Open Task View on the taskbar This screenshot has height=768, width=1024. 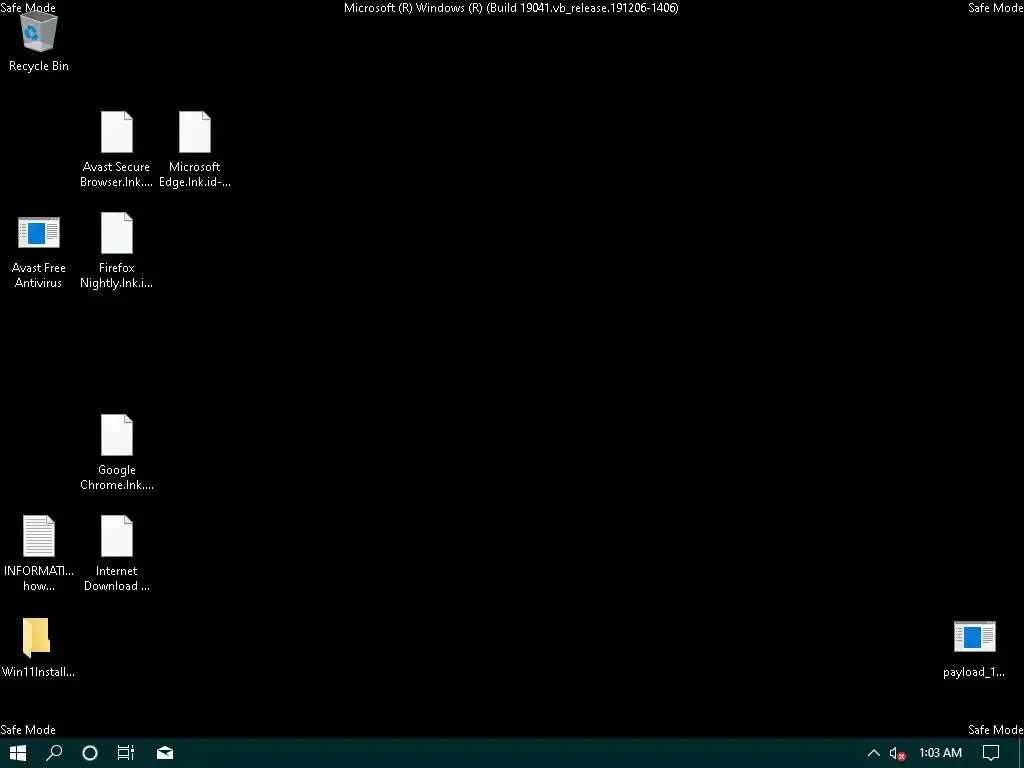tap(126, 753)
